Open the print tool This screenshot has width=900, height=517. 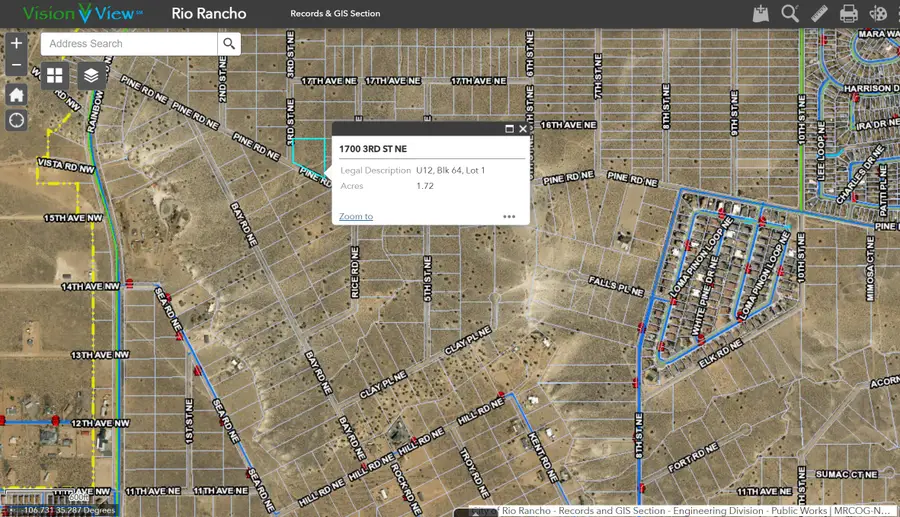(x=849, y=14)
